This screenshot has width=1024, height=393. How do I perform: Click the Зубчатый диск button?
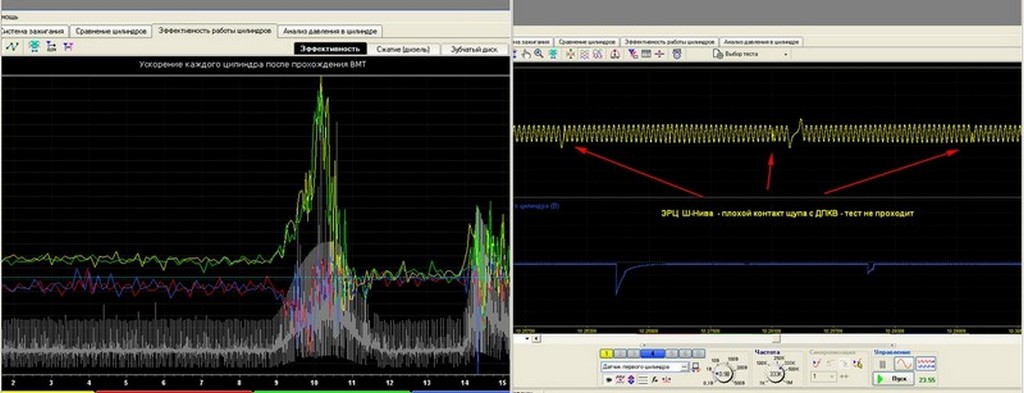[x=474, y=49]
